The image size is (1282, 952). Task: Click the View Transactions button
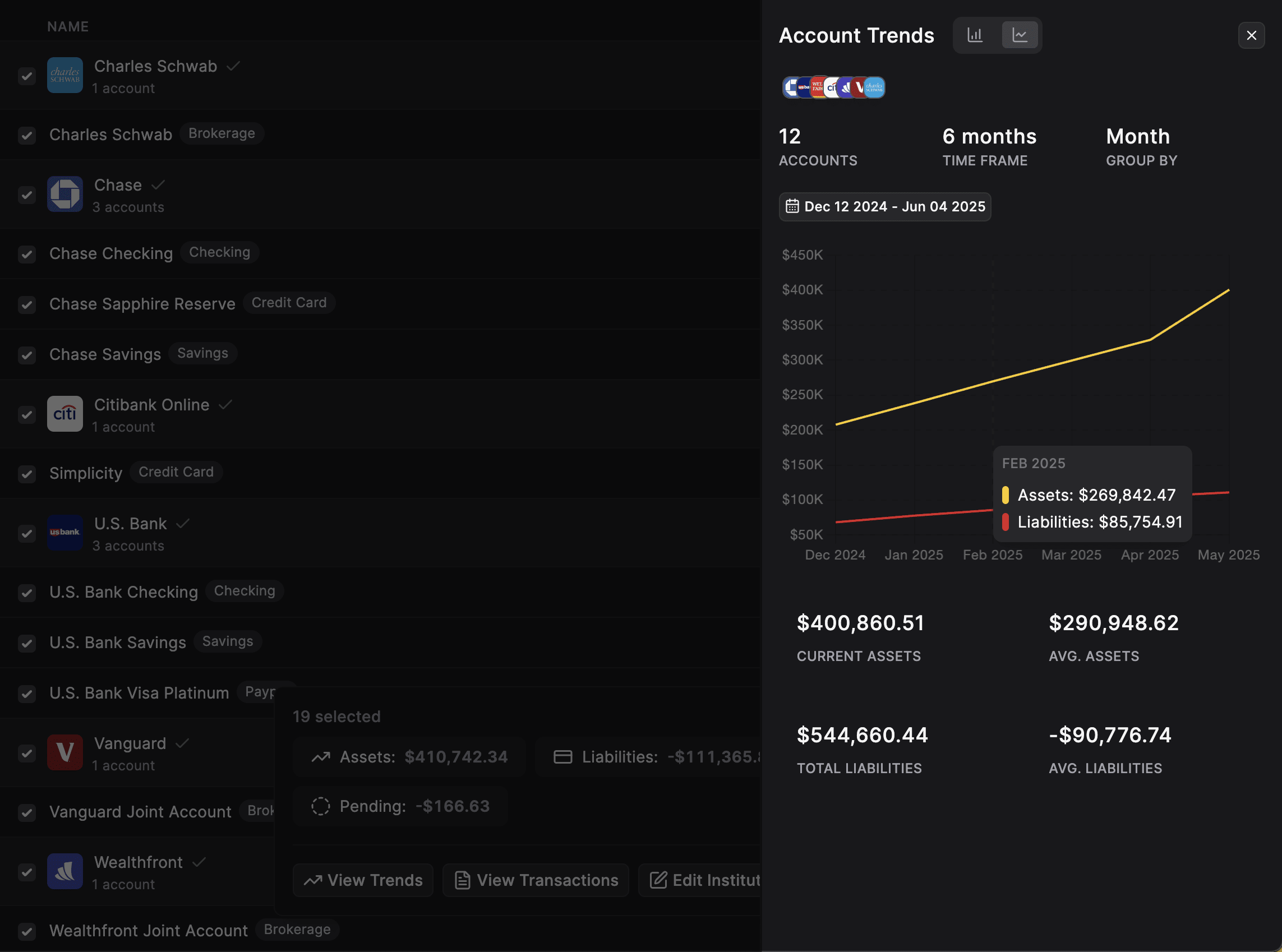coord(536,880)
